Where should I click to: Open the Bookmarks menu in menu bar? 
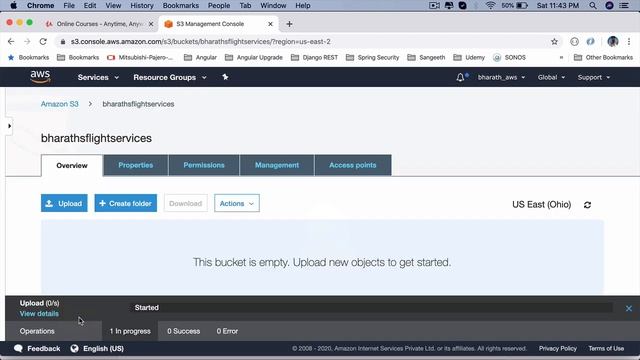[180, 6]
